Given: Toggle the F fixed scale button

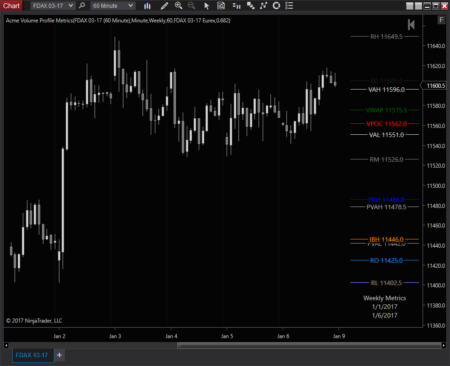Looking at the screenshot, I should pyautogui.click(x=441, y=20).
